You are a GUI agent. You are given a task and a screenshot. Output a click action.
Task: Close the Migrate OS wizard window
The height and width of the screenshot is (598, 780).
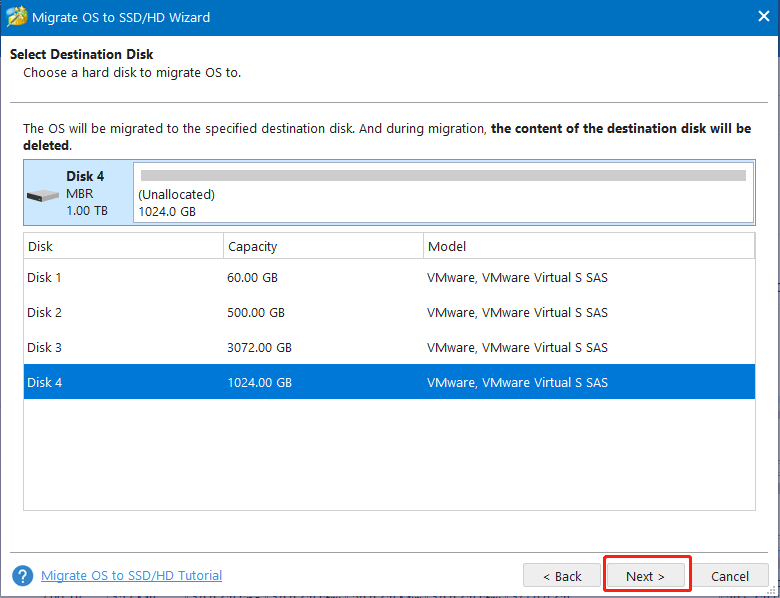tap(754, 17)
